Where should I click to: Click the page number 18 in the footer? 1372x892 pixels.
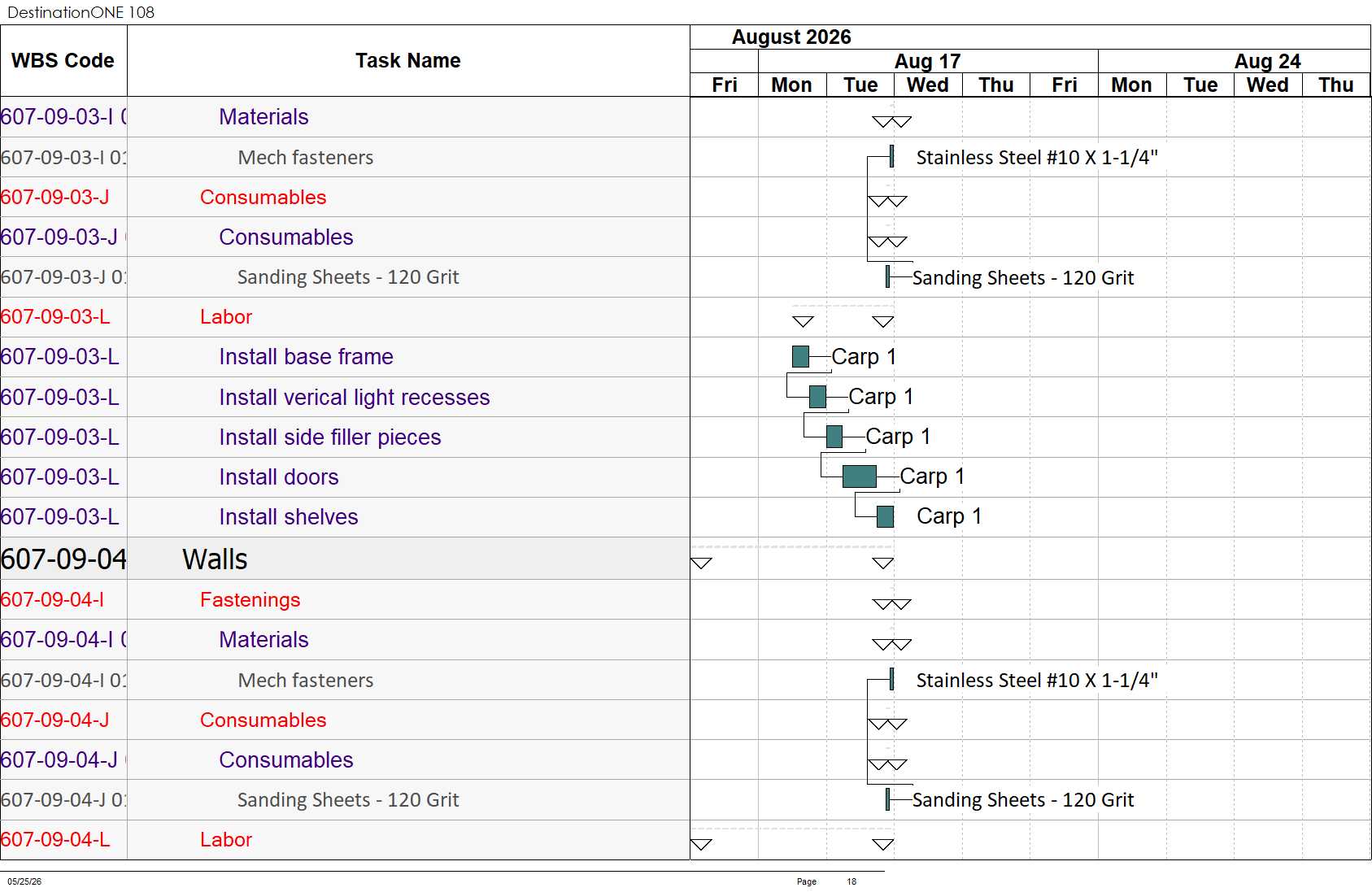click(x=852, y=881)
